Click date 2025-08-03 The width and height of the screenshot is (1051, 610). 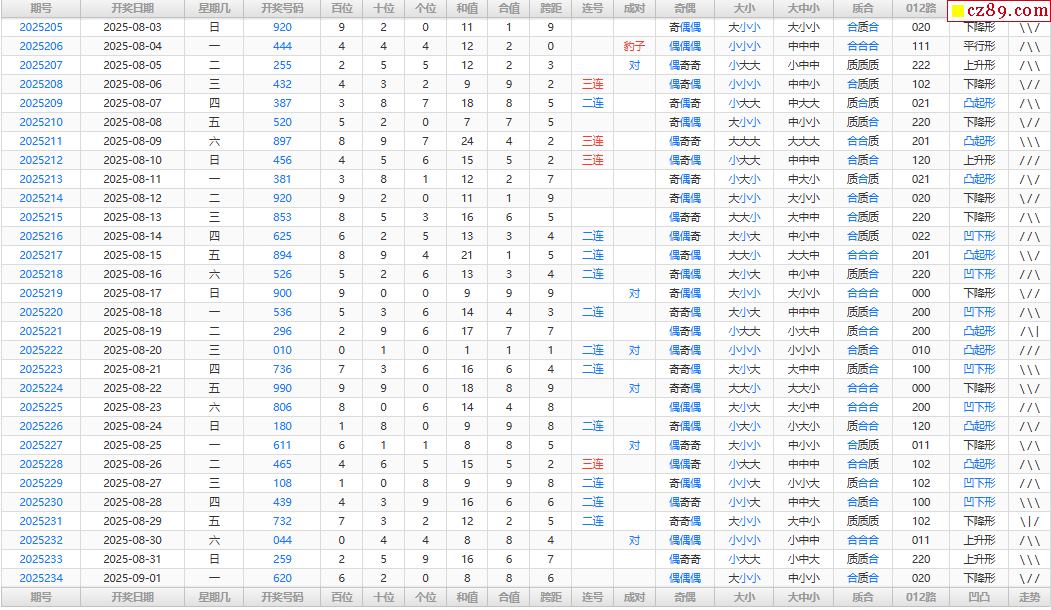tap(133, 27)
